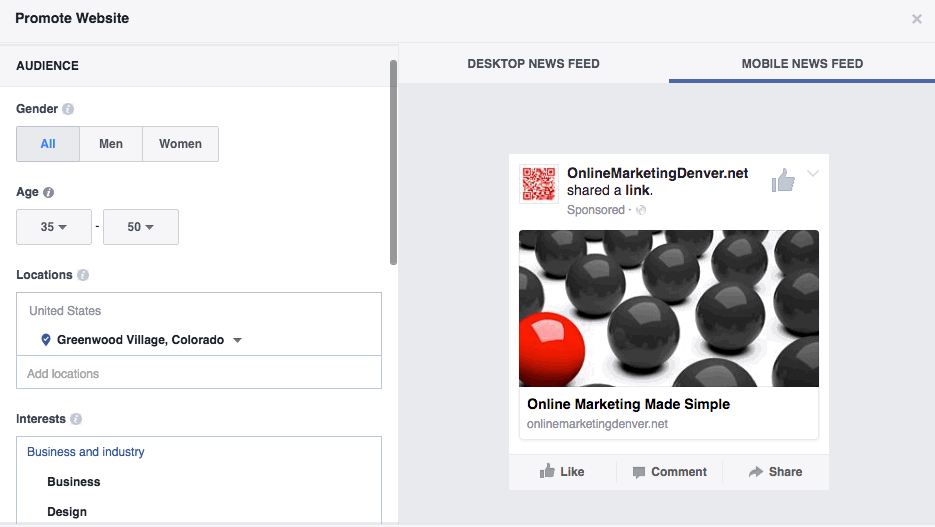Click the Online Marketing Made Simple headline

pyautogui.click(x=628, y=404)
